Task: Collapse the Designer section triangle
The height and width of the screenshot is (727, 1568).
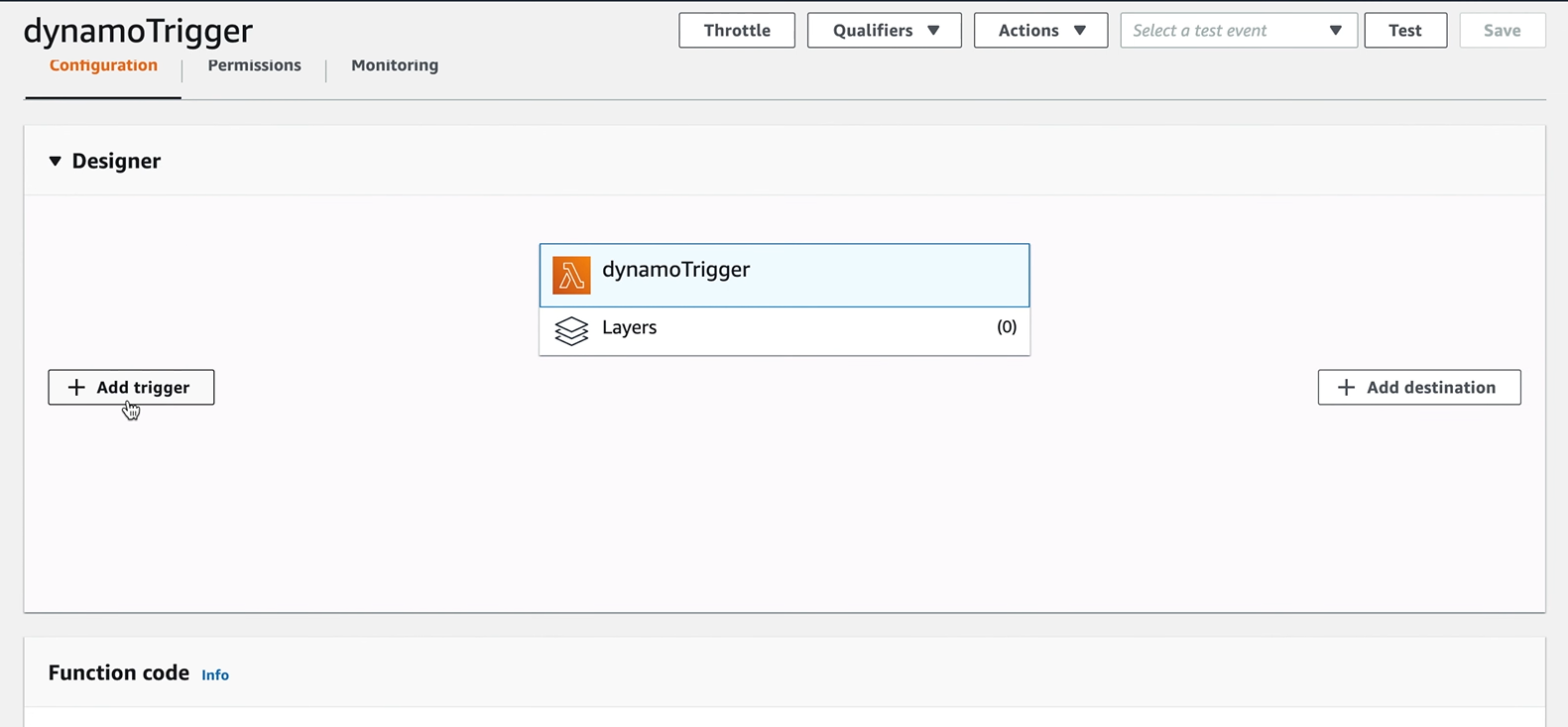Action: [56, 162]
